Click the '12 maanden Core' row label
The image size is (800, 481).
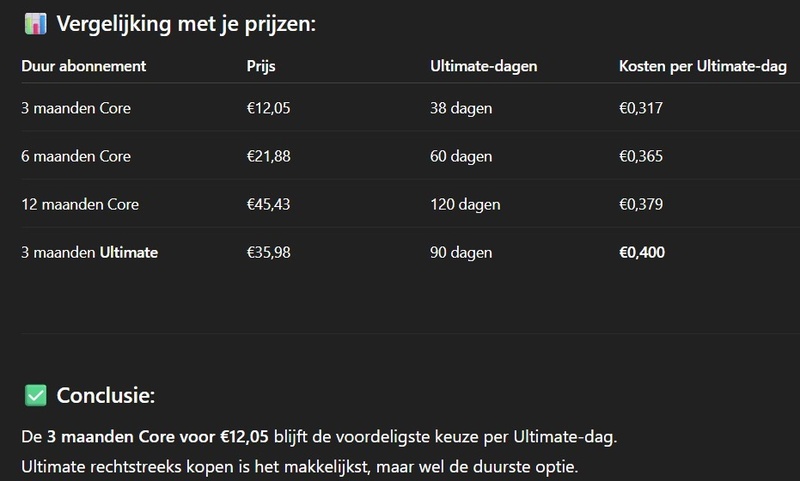(80, 205)
